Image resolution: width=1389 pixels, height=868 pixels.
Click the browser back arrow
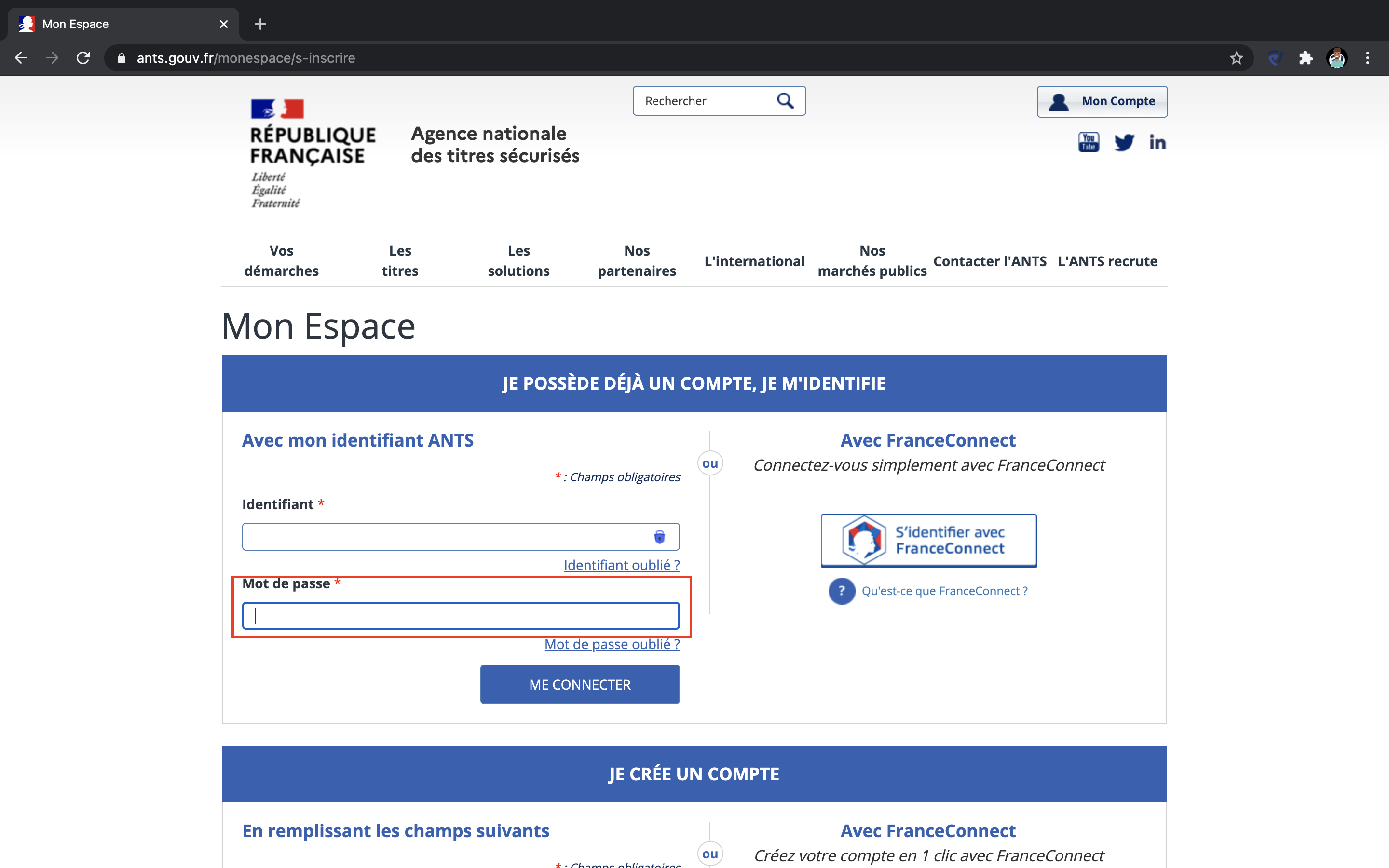coord(21,58)
